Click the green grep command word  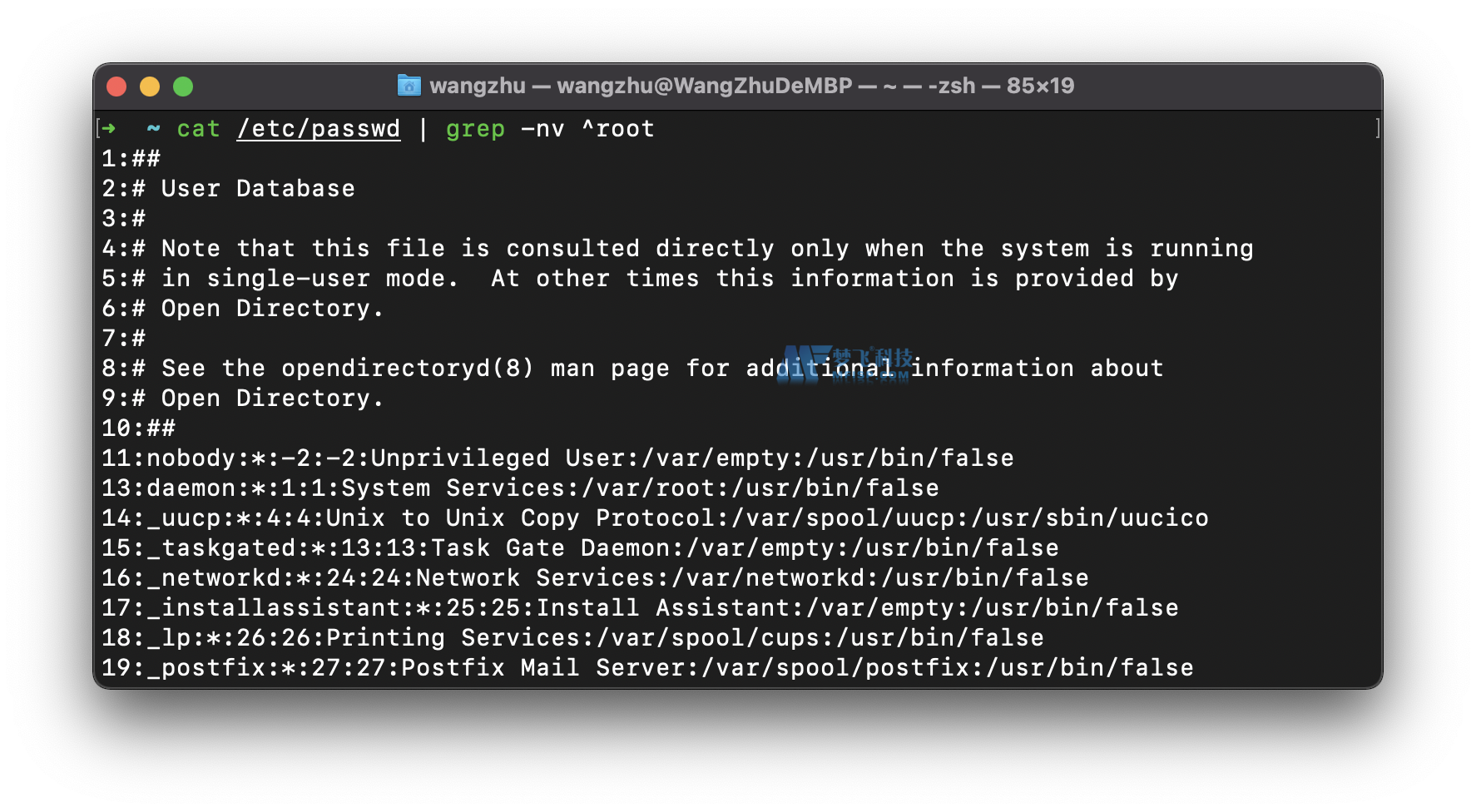[475, 129]
